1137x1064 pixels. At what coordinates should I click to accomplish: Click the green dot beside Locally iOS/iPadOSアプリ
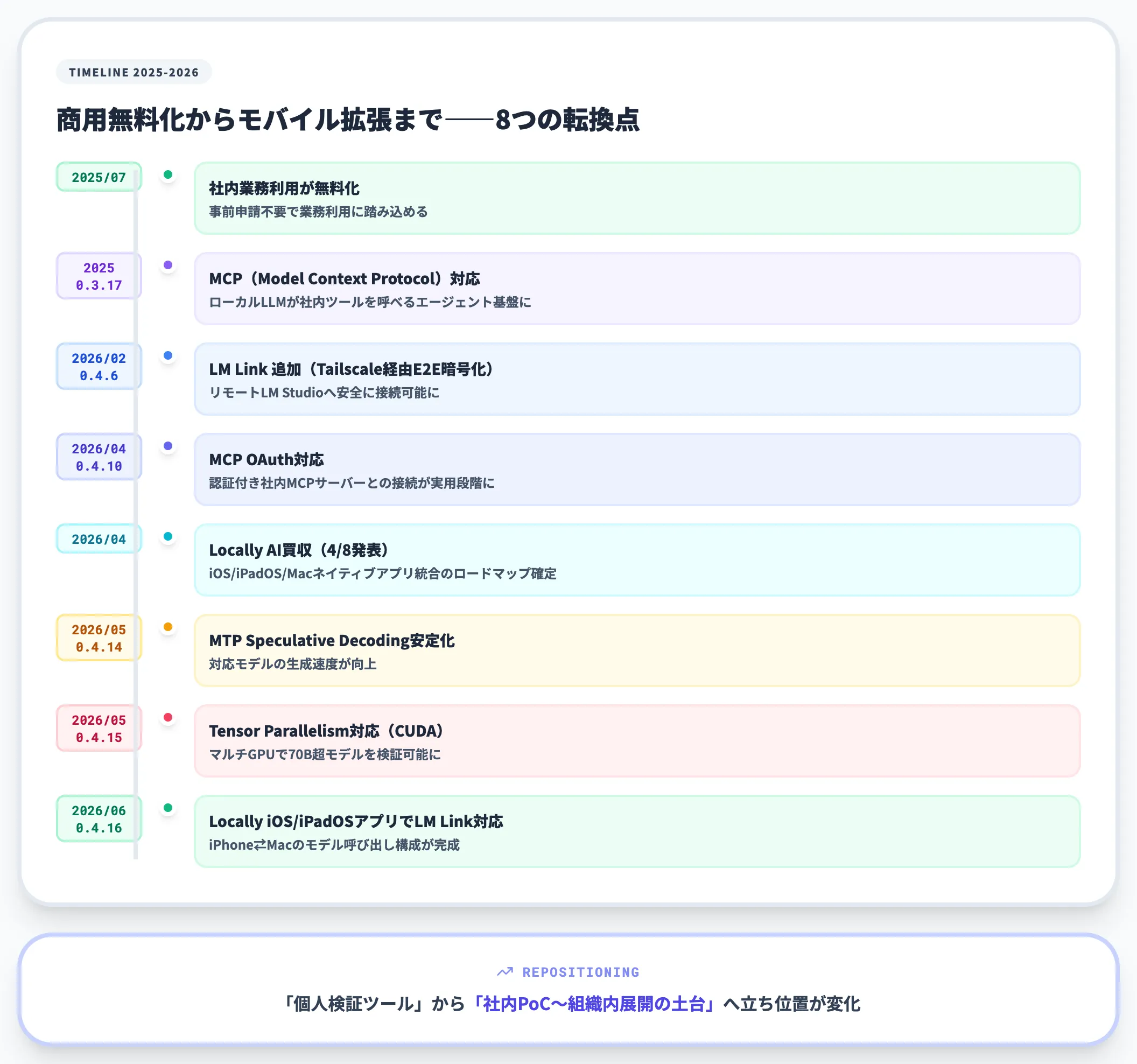coord(167,807)
